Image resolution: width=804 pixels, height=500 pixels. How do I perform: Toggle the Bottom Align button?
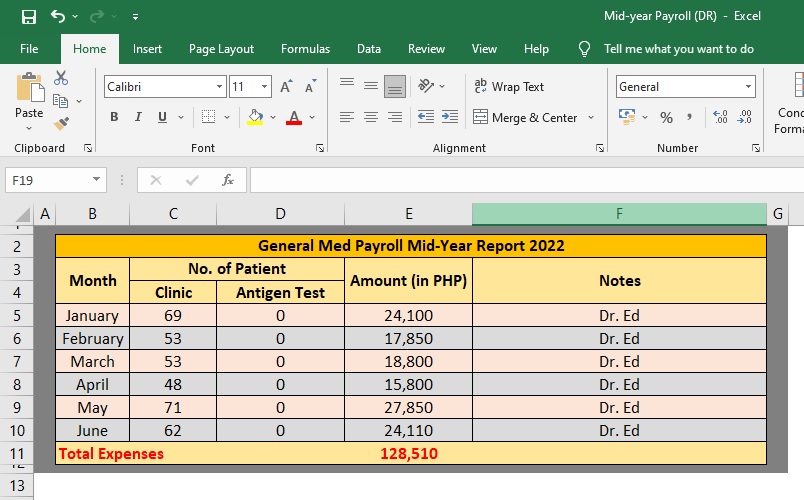click(x=395, y=86)
